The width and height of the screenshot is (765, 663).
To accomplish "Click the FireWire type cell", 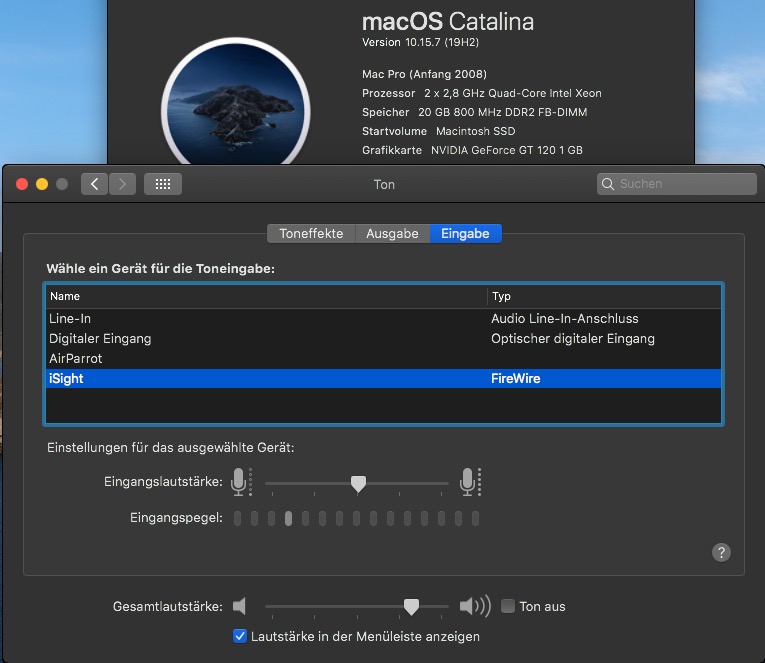I will point(515,379).
